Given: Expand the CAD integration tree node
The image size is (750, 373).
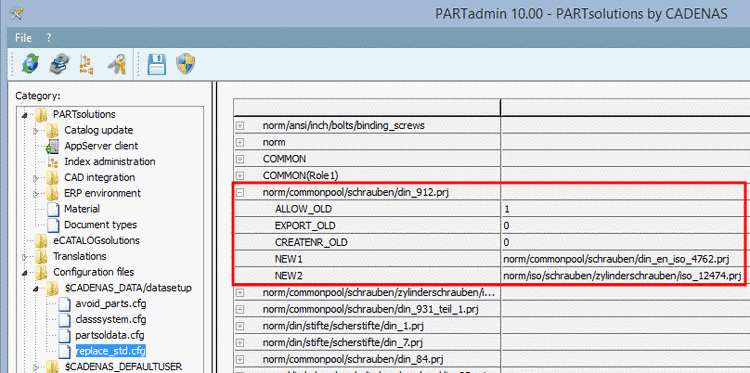Looking at the screenshot, I should (x=36, y=178).
